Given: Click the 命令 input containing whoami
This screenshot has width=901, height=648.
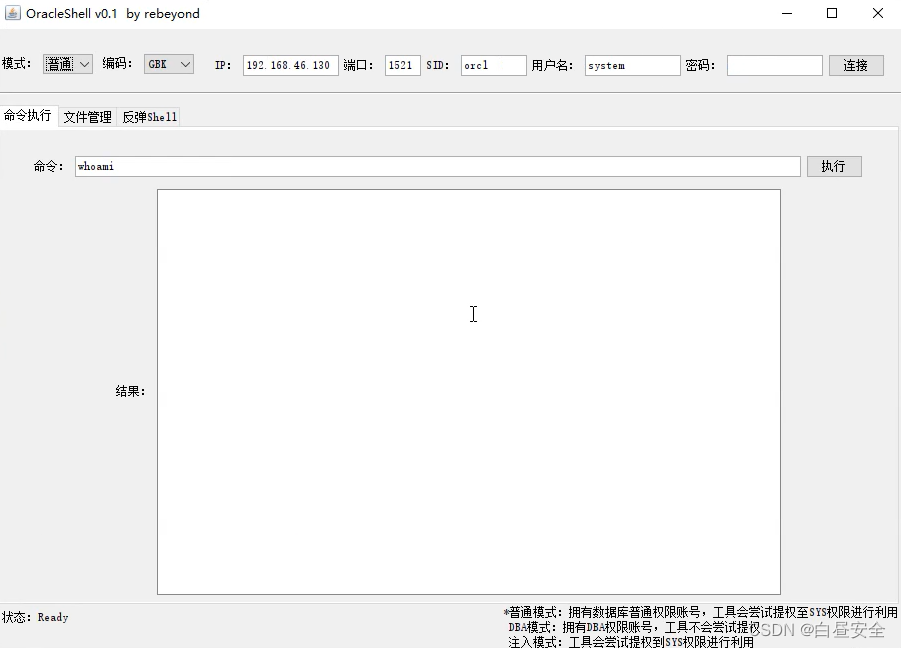Looking at the screenshot, I should 437,167.
